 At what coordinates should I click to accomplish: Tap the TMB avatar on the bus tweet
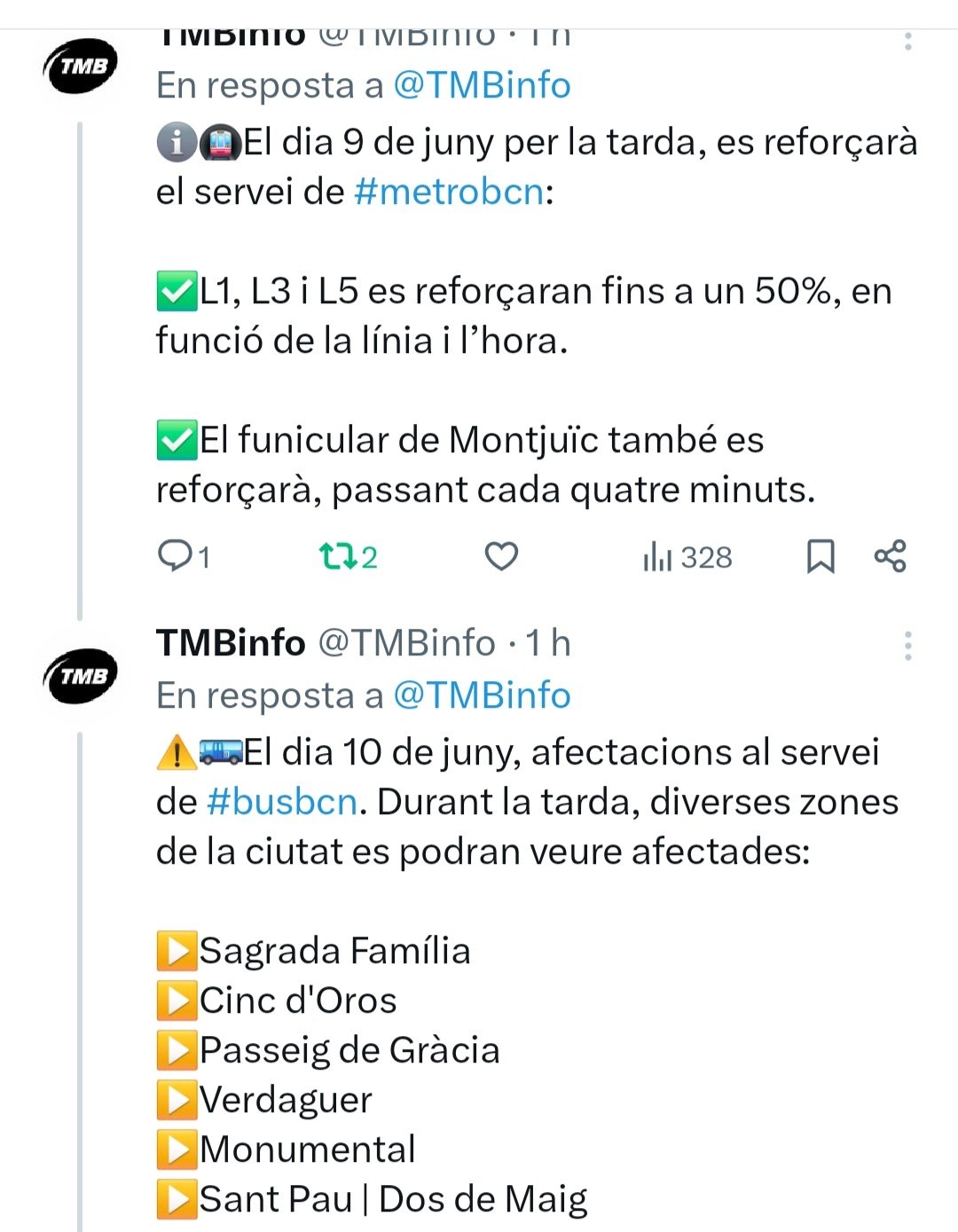click(82, 676)
